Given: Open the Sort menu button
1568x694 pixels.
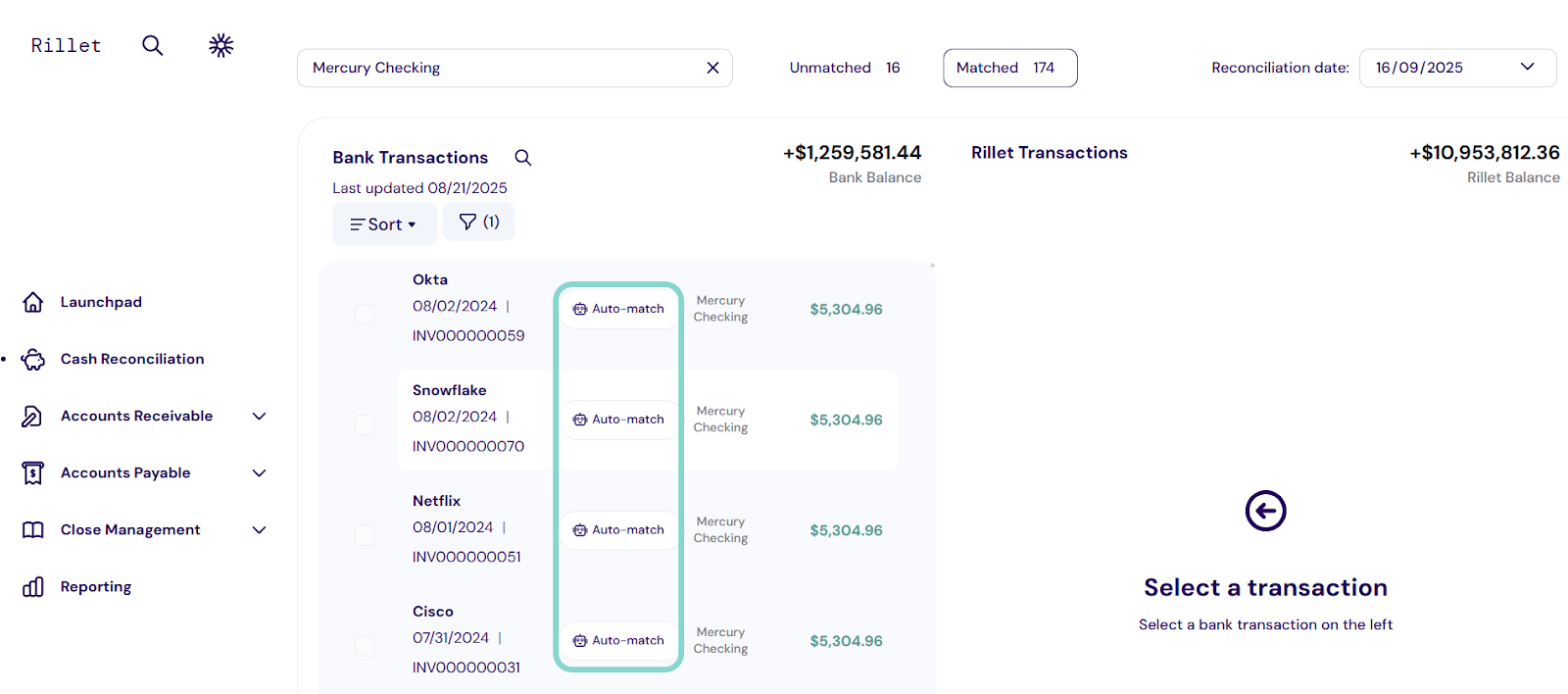Looking at the screenshot, I should [x=383, y=224].
